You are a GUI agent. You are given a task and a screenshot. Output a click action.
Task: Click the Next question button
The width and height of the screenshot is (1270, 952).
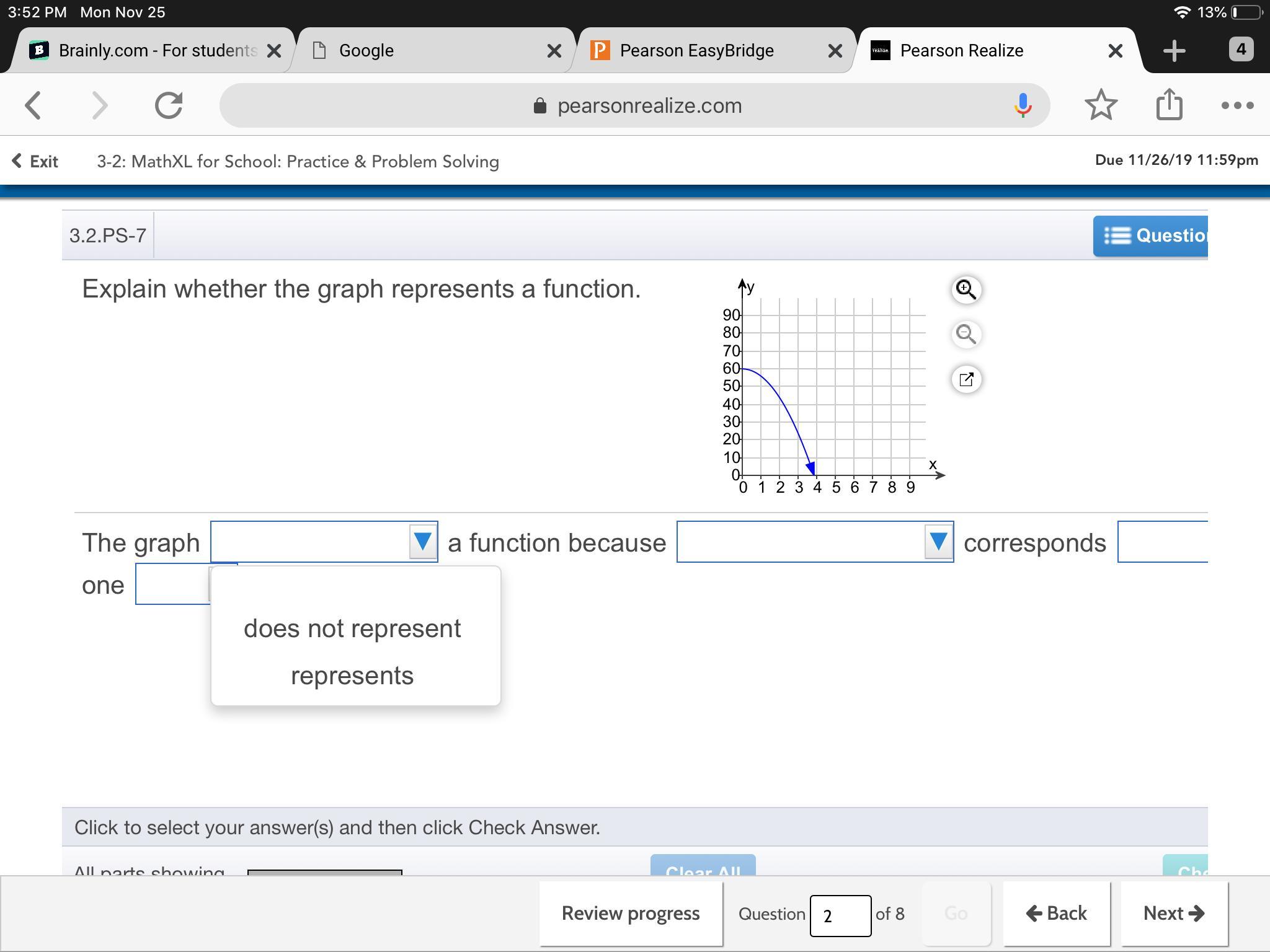click(1173, 914)
